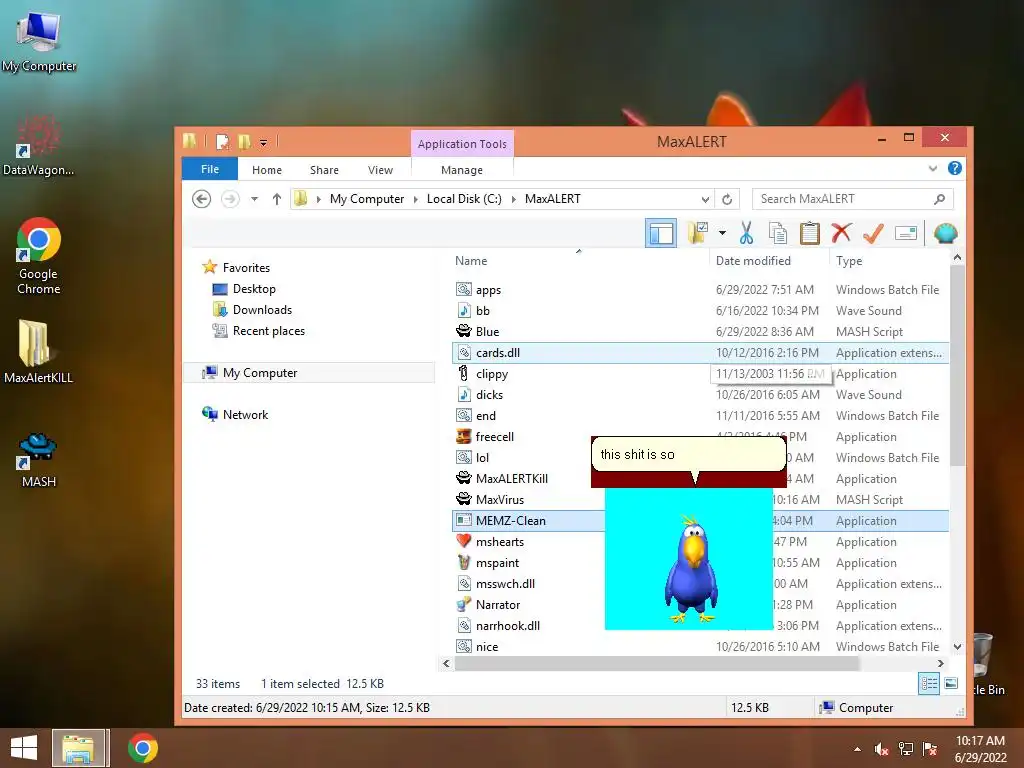Image resolution: width=1024 pixels, height=768 pixels.
Task: Open Google Chrome from the taskbar
Action: pyautogui.click(x=142, y=748)
